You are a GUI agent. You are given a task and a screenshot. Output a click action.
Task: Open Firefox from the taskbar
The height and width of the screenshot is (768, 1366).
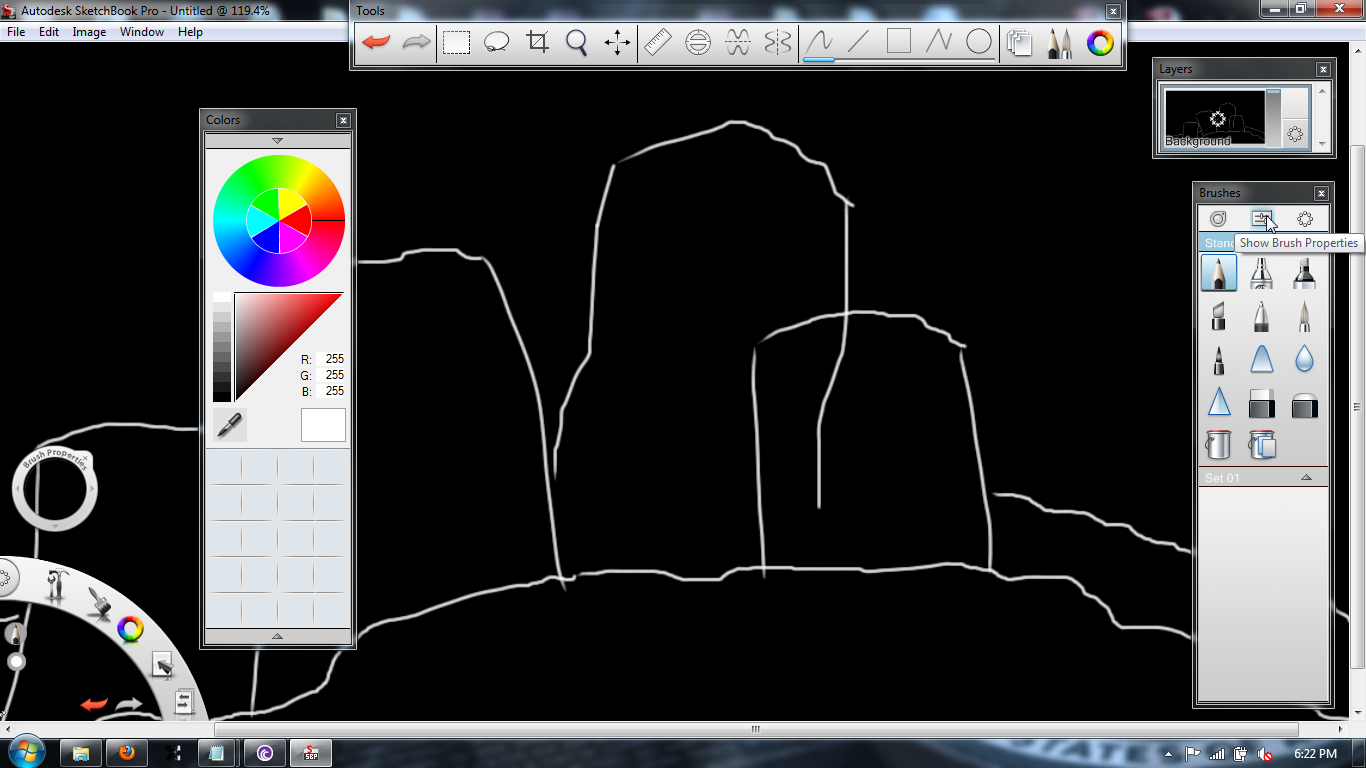(127, 753)
